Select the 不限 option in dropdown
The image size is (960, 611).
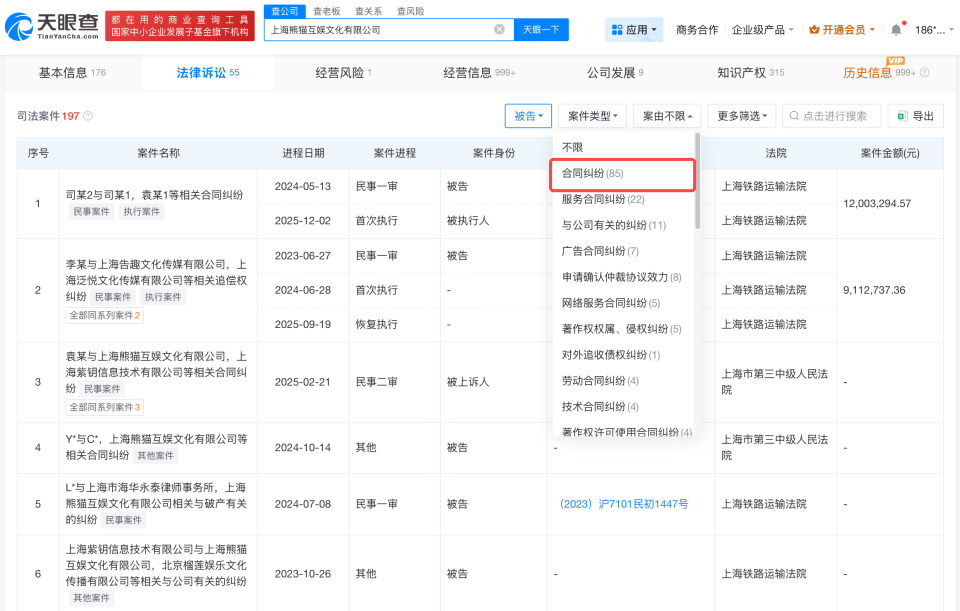click(x=572, y=146)
